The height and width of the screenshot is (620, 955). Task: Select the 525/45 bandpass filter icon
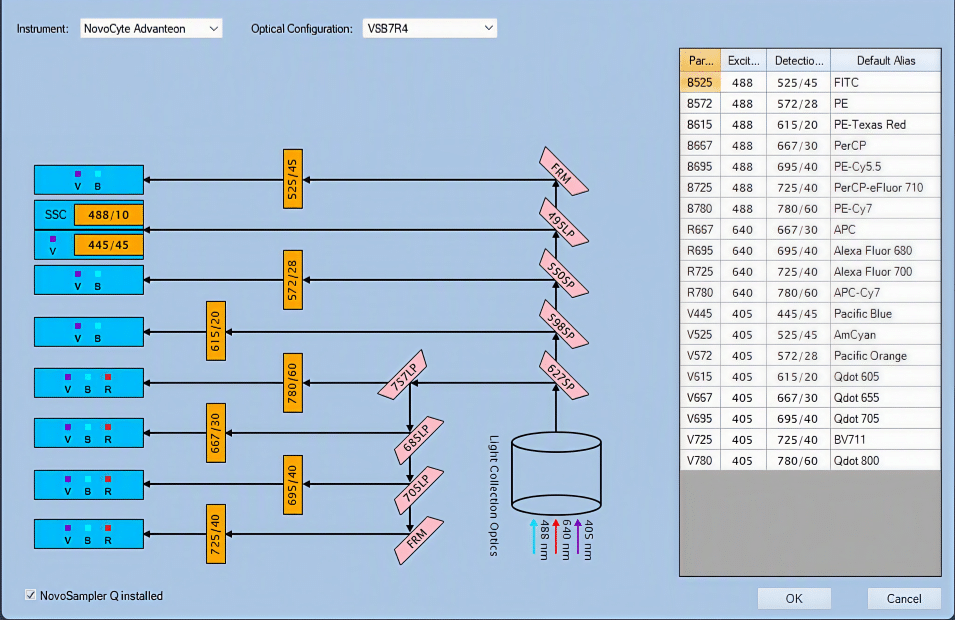click(293, 179)
